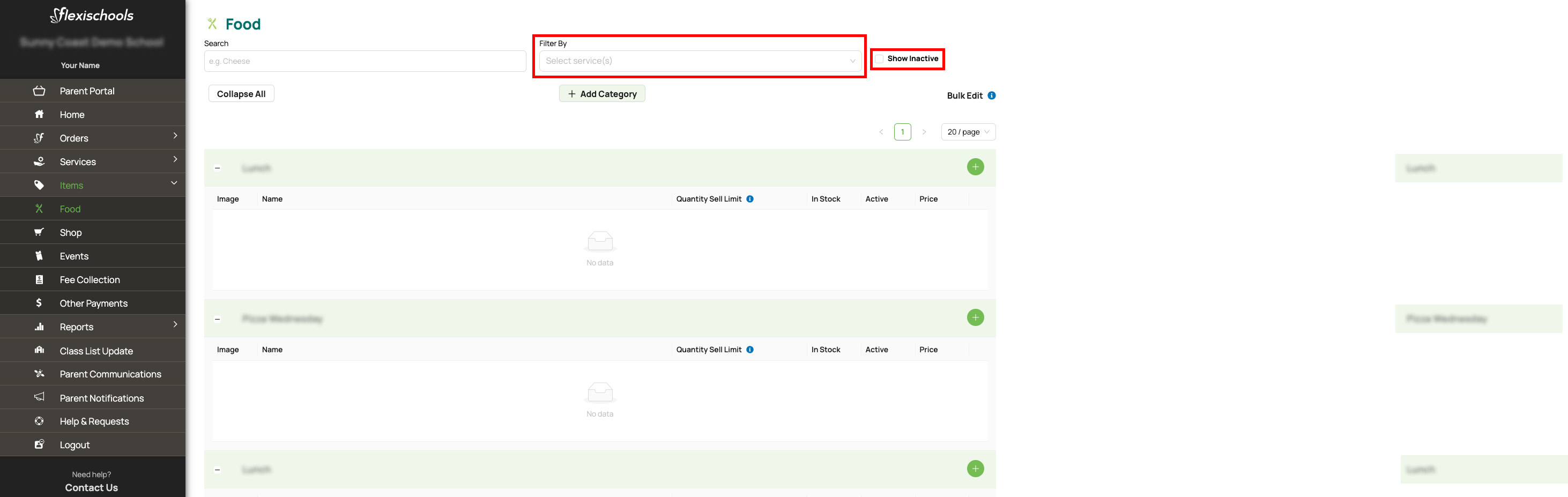Collapse the Pizza Wednesday category section
Screen dimensions: 1568x497
[217, 319]
